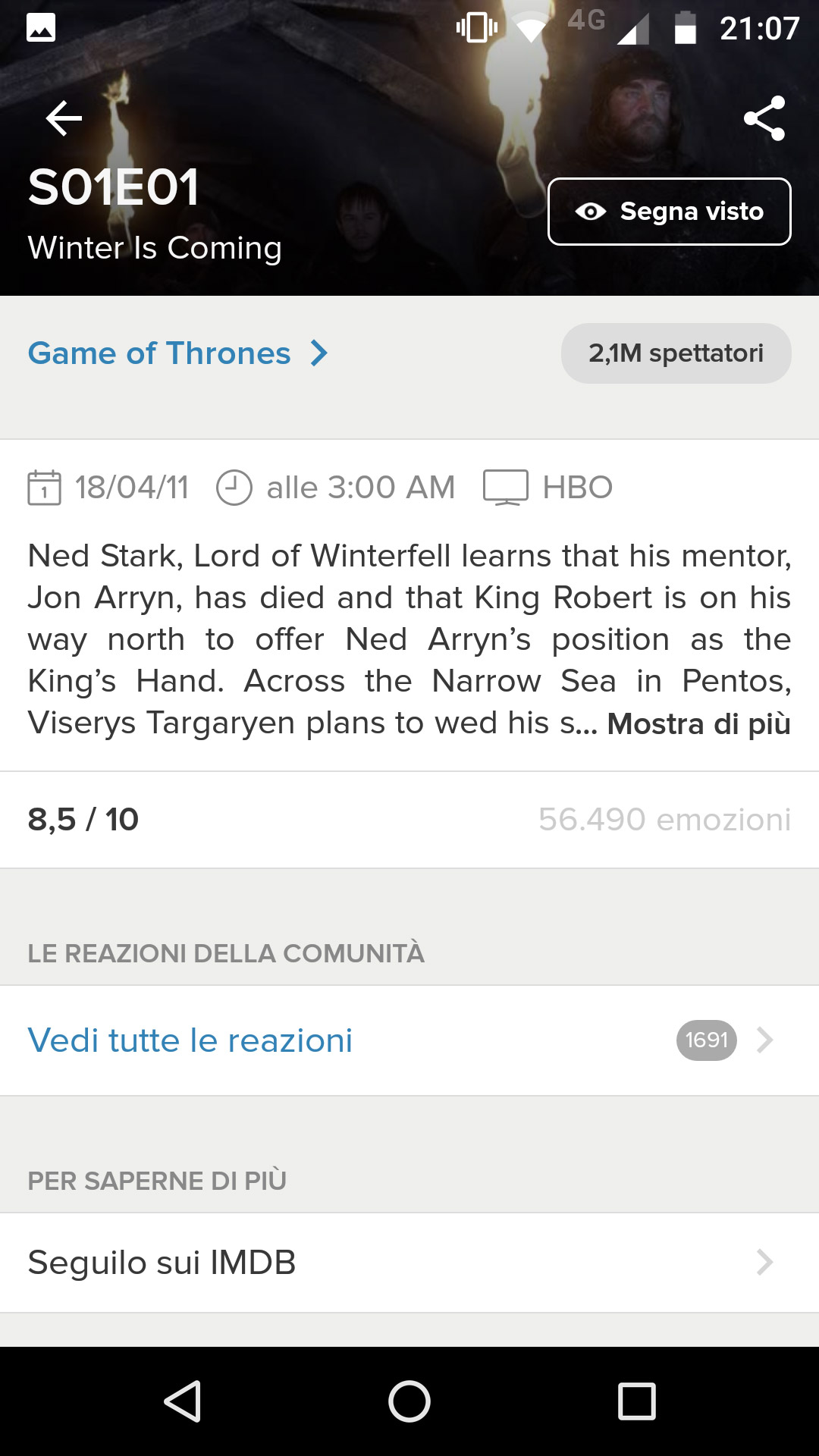This screenshot has width=819, height=1456.
Task: Open the Game of Thrones show page
Action: point(159,353)
